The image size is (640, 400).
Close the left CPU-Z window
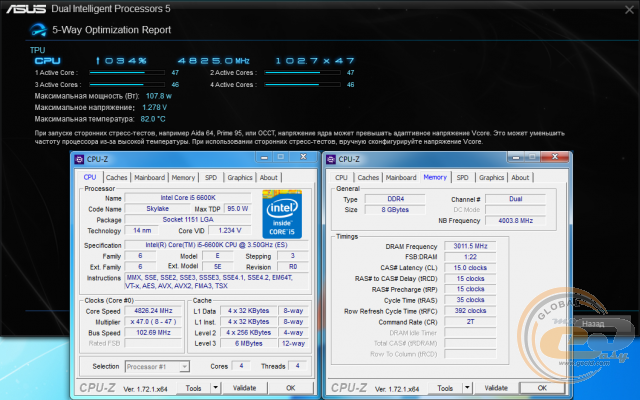pyautogui.click(x=303, y=157)
